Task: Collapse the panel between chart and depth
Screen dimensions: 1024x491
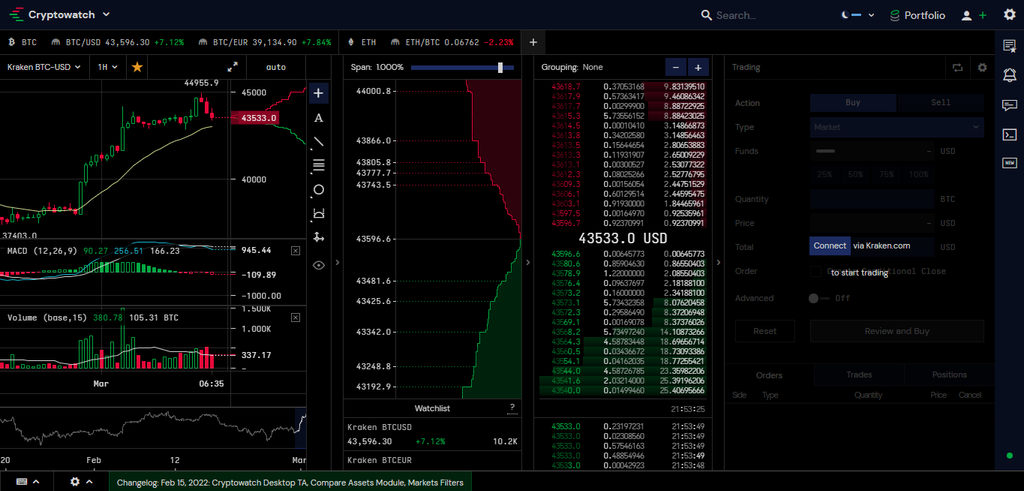Action: pos(338,262)
